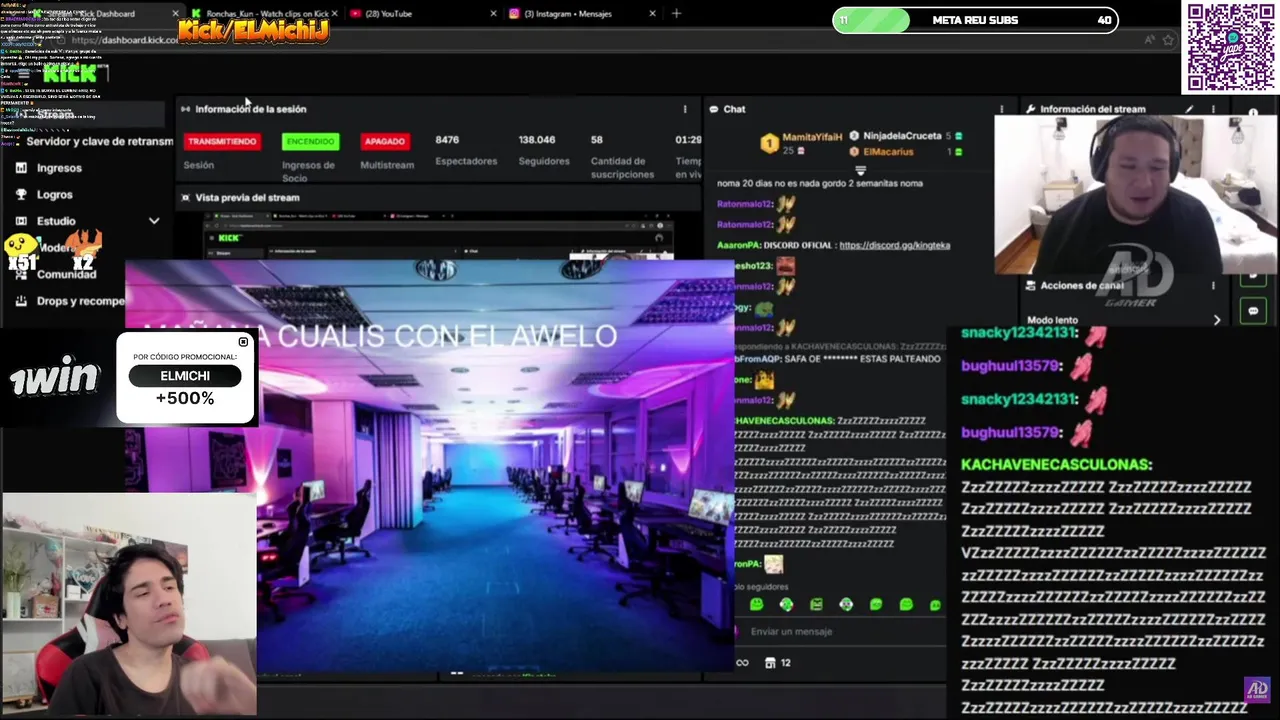Screen dimensions: 1280x720
Task: Open the Comunidad sidebar section
Action: coord(67,274)
